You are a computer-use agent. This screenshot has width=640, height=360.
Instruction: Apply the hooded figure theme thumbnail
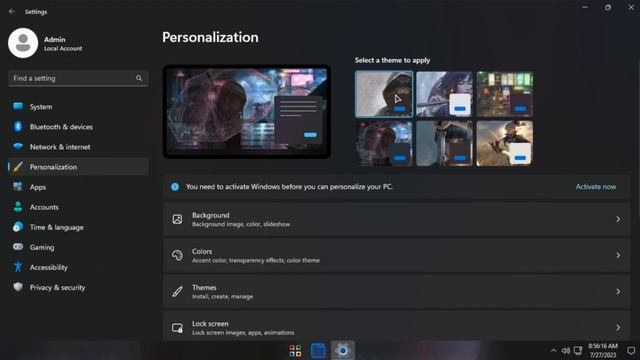(384, 94)
